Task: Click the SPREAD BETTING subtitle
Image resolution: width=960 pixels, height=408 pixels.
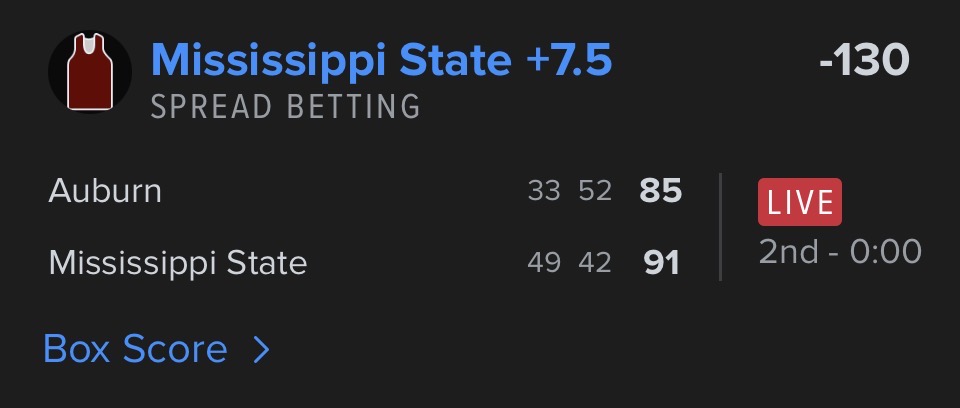Action: pyautogui.click(x=285, y=107)
